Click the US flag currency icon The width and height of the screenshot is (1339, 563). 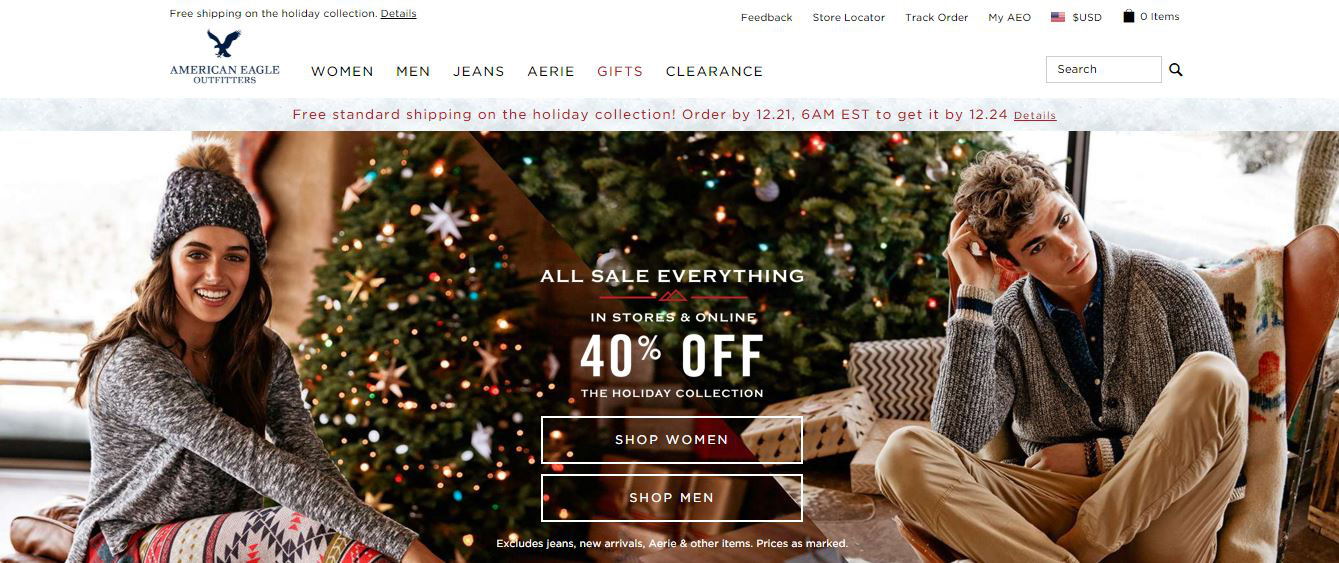coord(1058,17)
